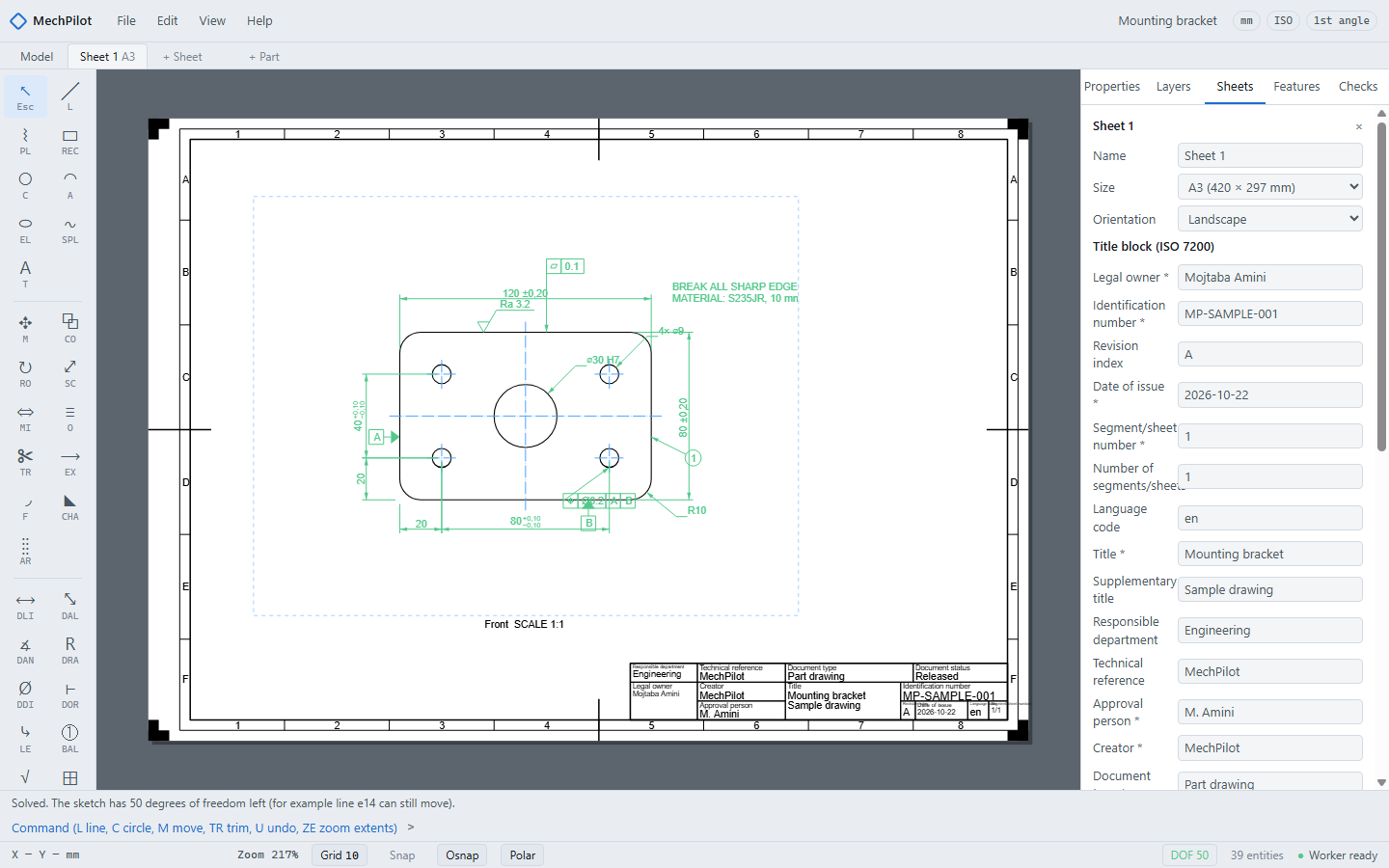Select the Extend EX tool

tap(70, 463)
